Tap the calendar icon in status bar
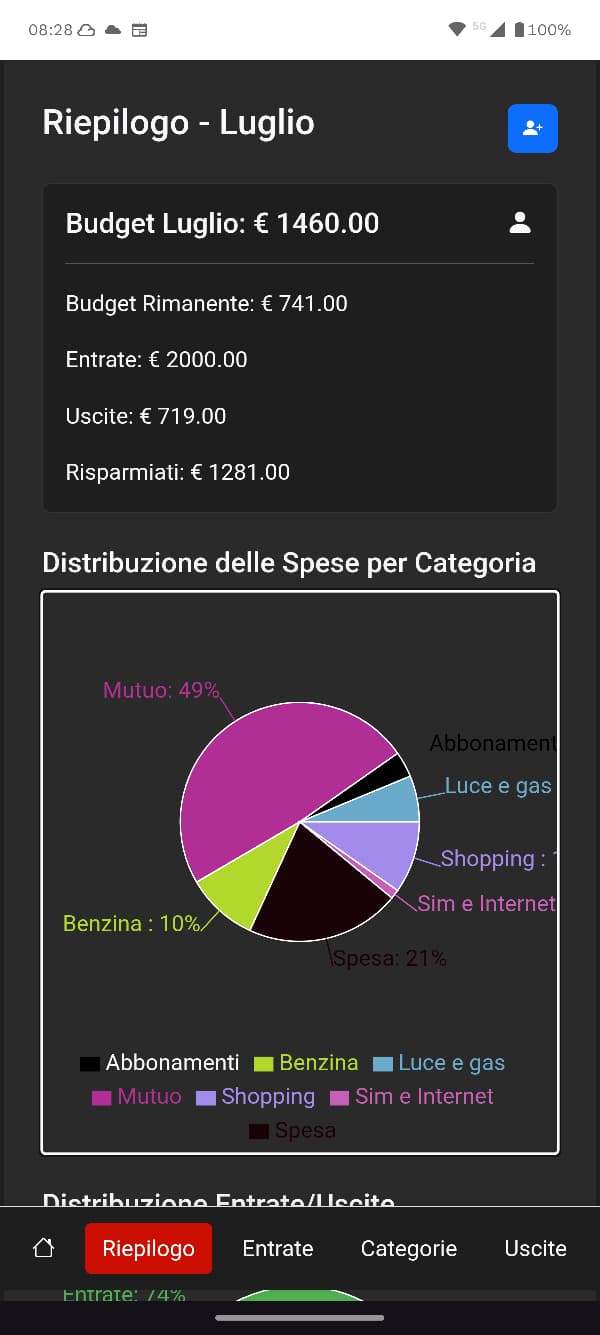Viewport: 600px width, 1335px height. (x=140, y=30)
